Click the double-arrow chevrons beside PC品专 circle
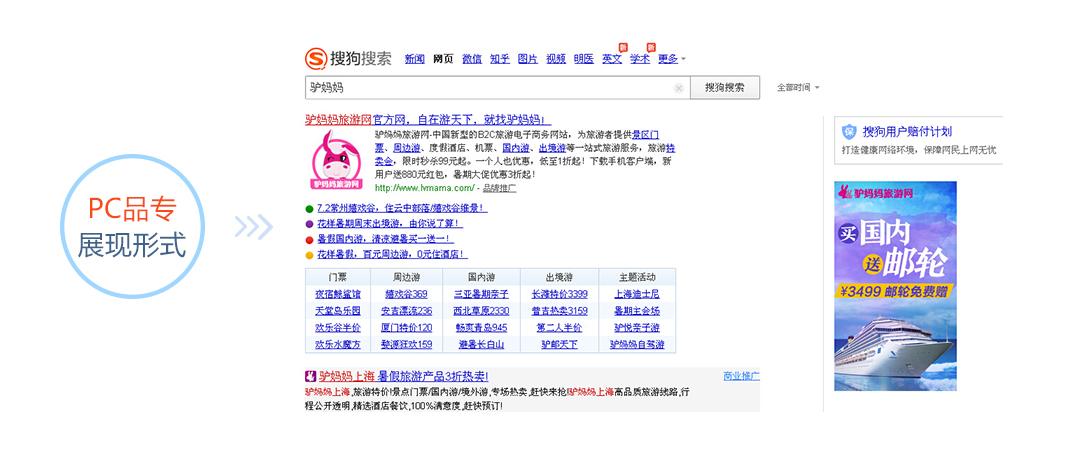 (253, 228)
